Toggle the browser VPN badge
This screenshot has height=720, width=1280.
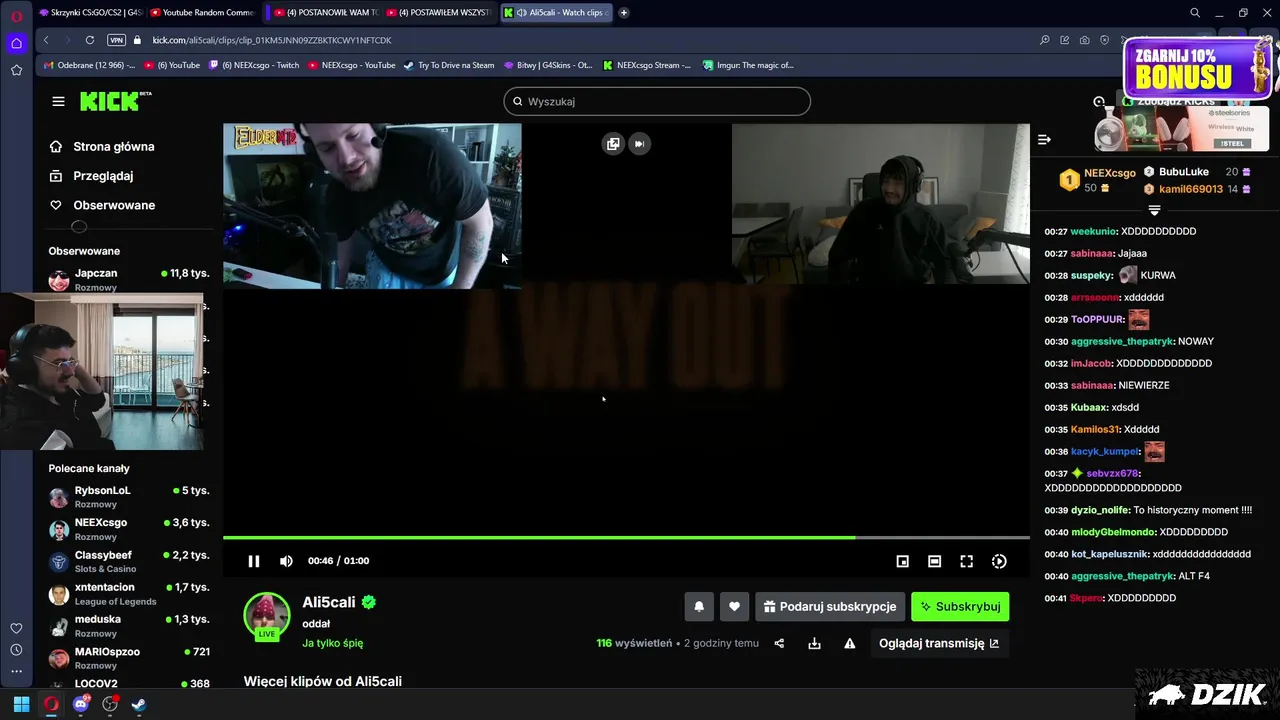click(x=116, y=40)
